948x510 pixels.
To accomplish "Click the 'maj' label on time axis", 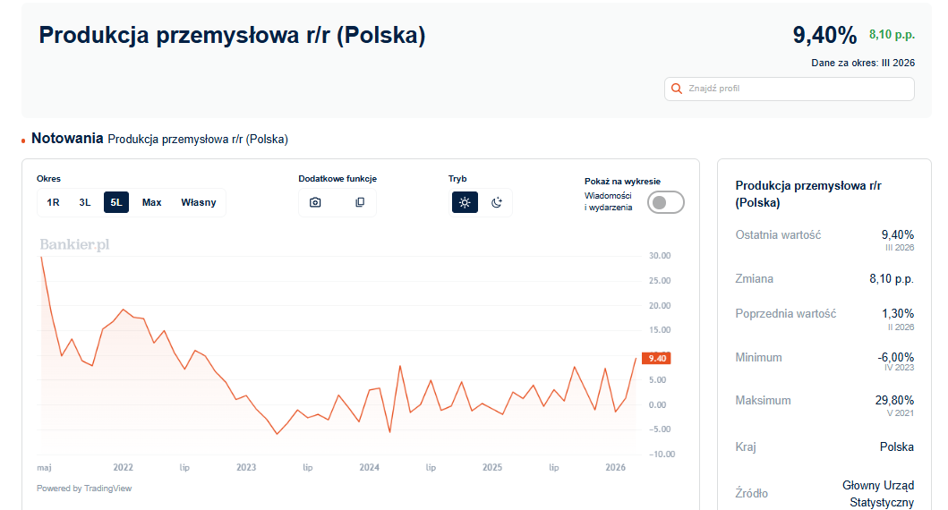I will tap(44, 468).
